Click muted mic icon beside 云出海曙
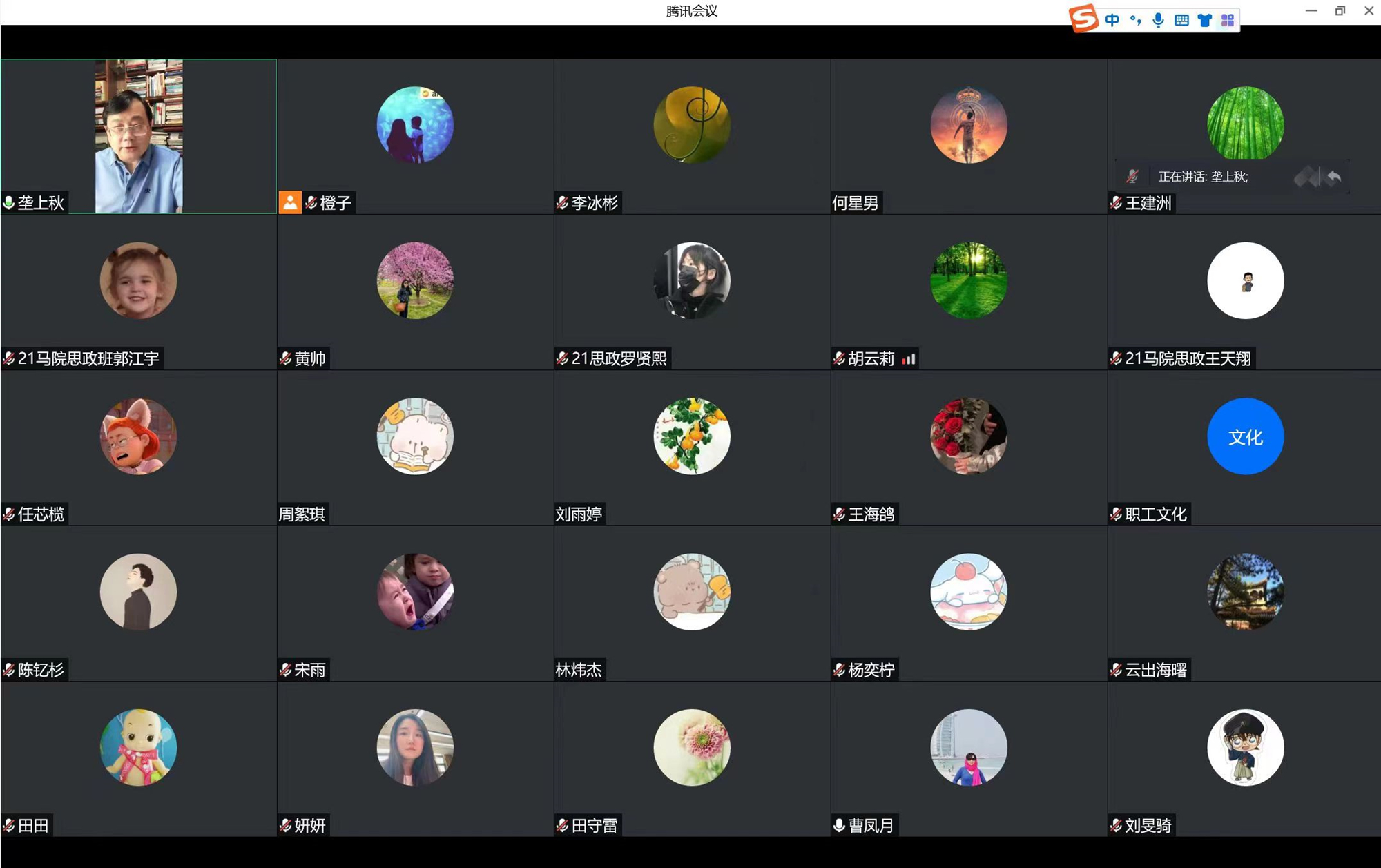The image size is (1381, 868). tap(1116, 670)
